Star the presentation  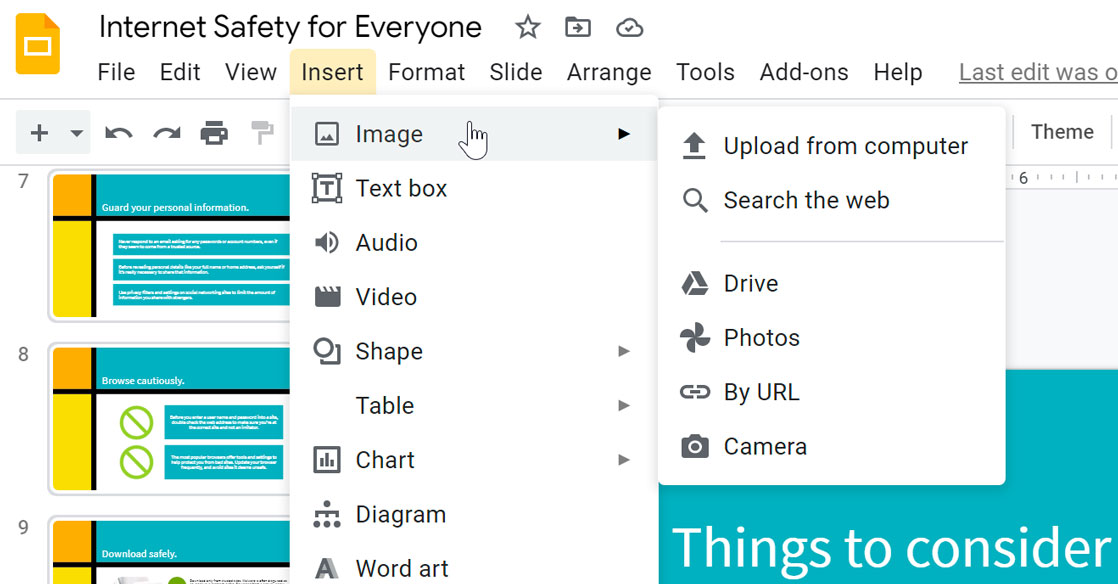(x=527, y=27)
